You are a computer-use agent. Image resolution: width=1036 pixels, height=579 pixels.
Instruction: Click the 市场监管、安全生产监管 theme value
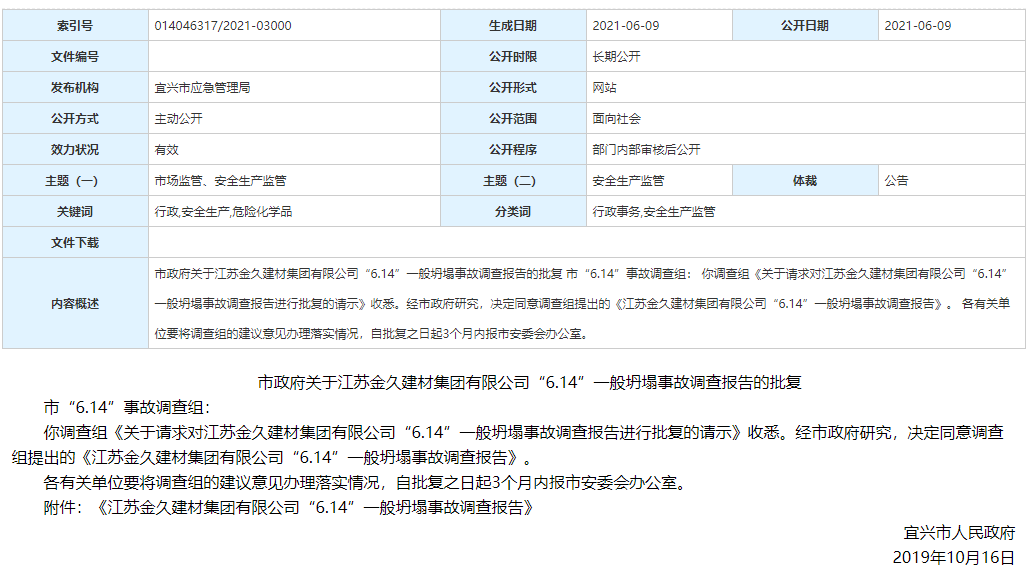click(x=220, y=181)
